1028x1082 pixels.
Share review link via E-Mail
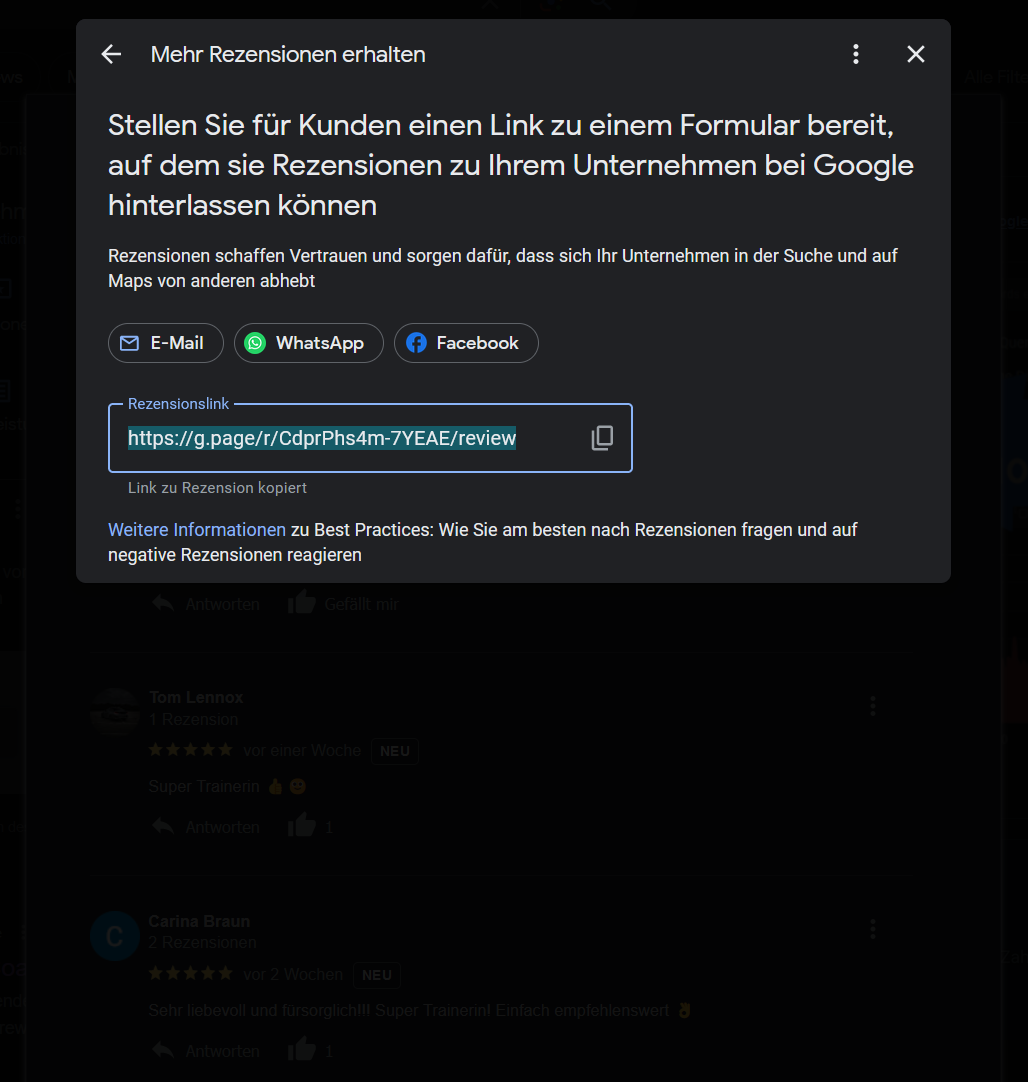coord(166,343)
